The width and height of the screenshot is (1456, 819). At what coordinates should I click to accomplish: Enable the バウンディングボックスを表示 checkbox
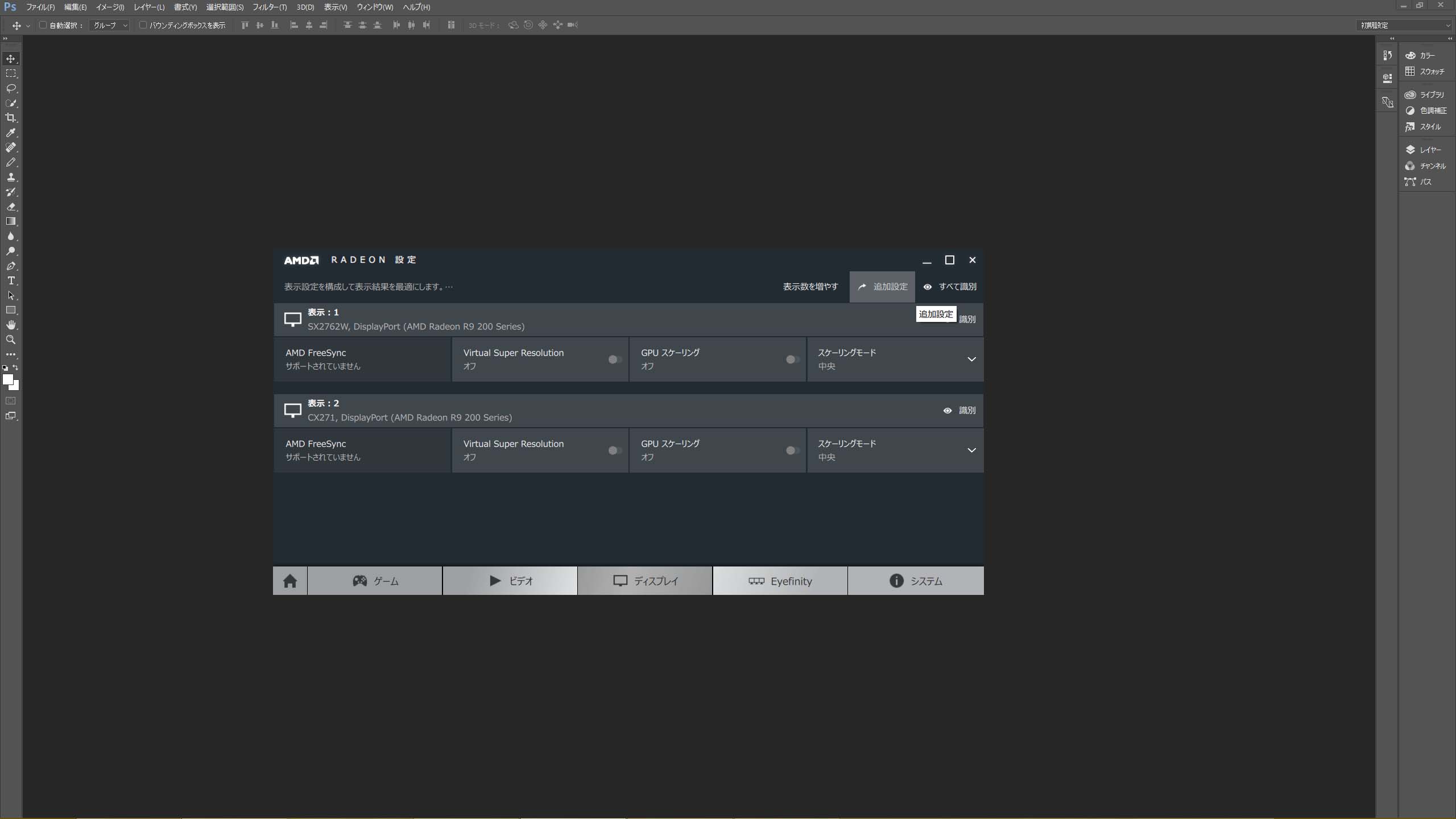click(143, 25)
